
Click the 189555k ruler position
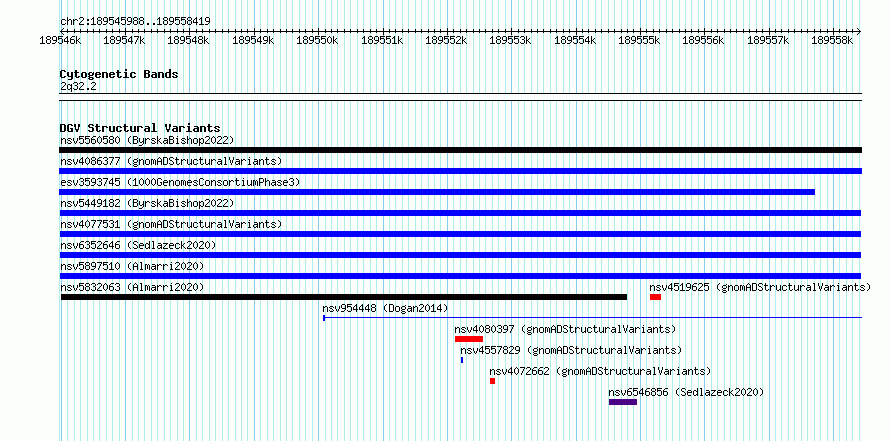point(639,40)
